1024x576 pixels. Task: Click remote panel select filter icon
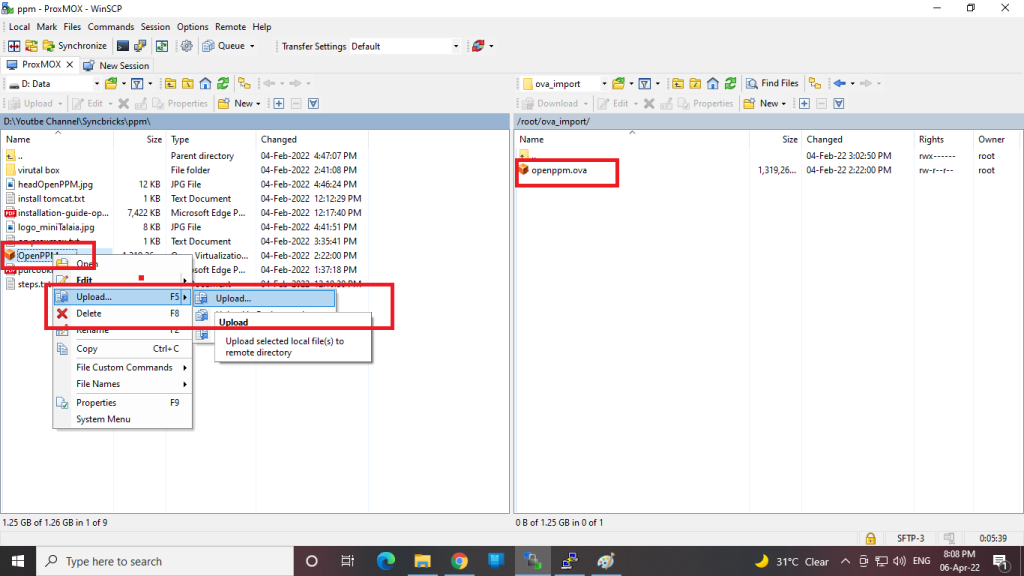839,103
